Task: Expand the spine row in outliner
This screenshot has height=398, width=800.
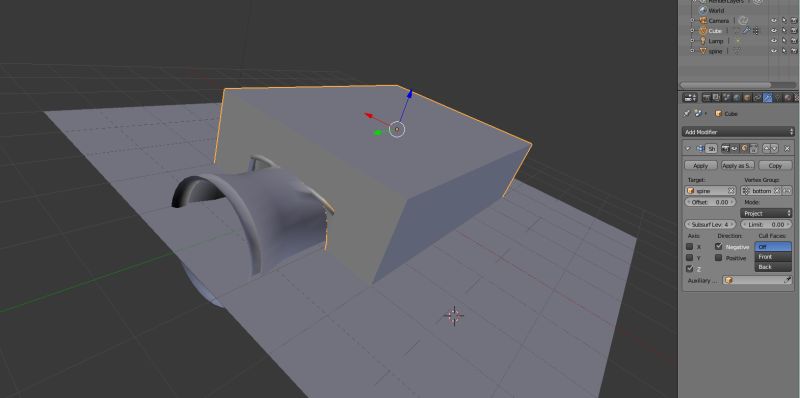Action: tap(692, 51)
